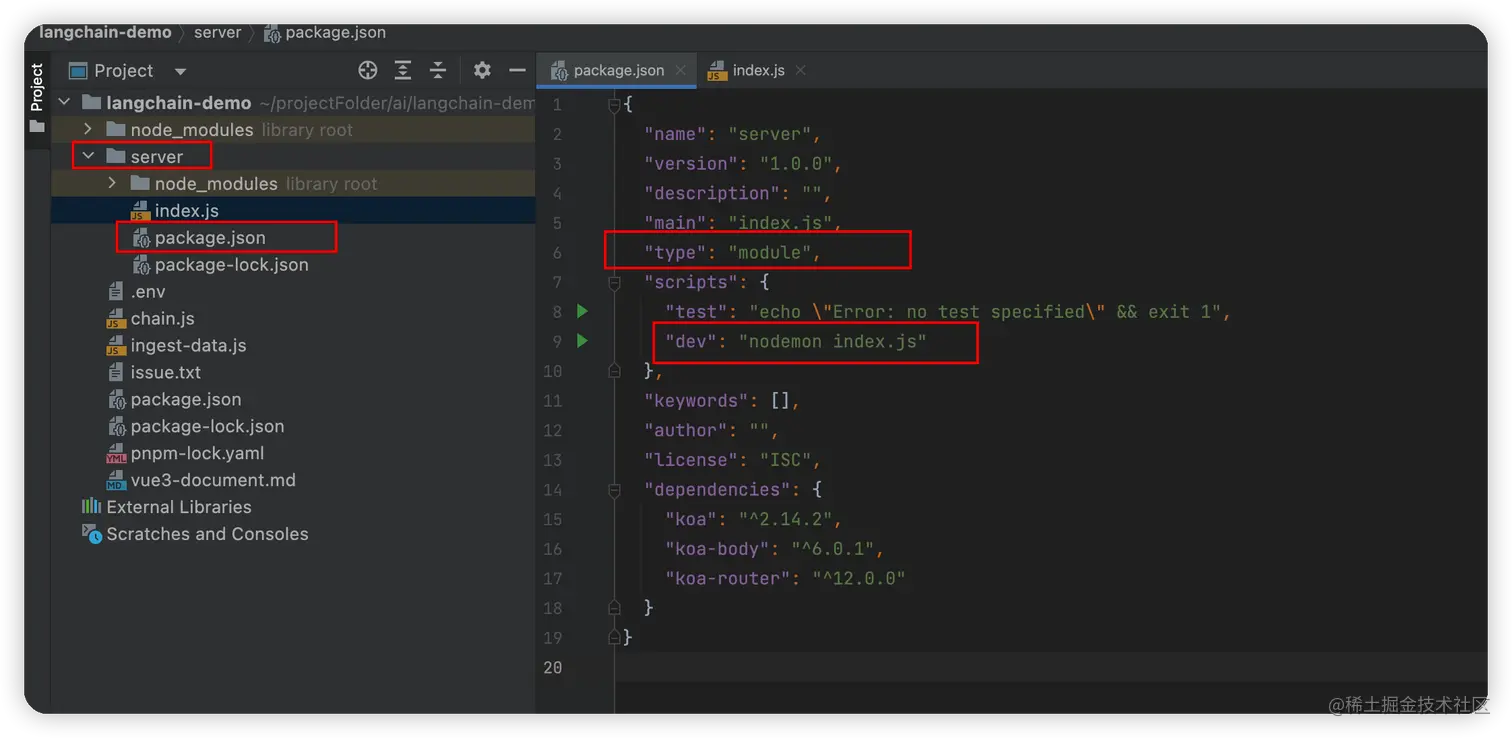The height and width of the screenshot is (738, 1512).
Task: Click the "name" key on line 2
Action: click(x=676, y=134)
